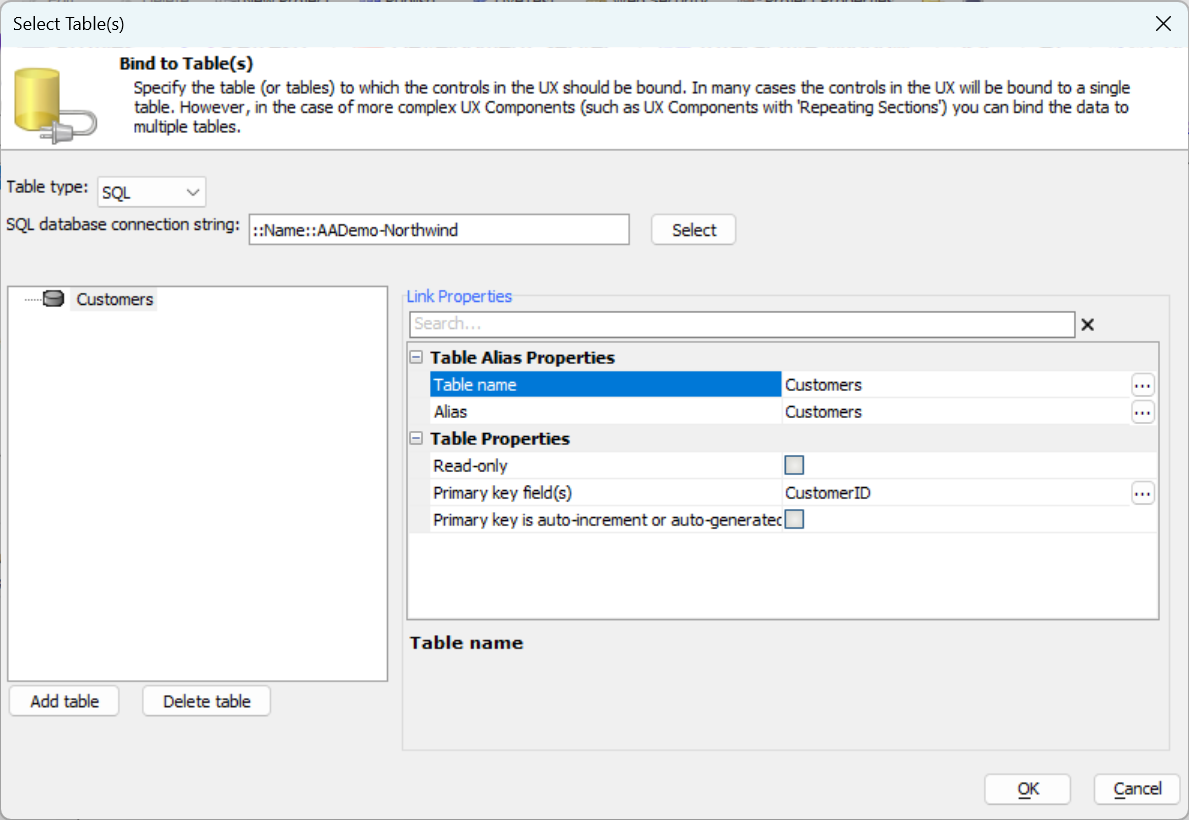Confirm with the OK button

click(x=1027, y=789)
